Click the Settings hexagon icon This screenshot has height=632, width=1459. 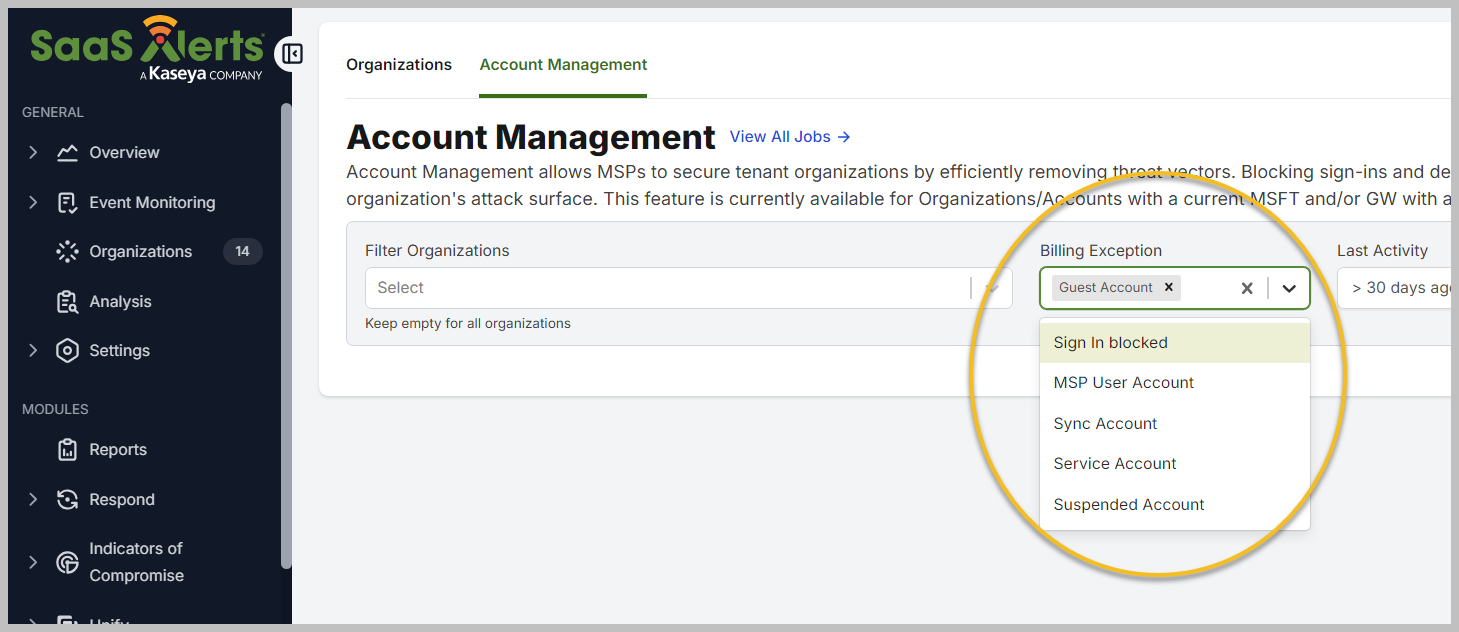67,351
